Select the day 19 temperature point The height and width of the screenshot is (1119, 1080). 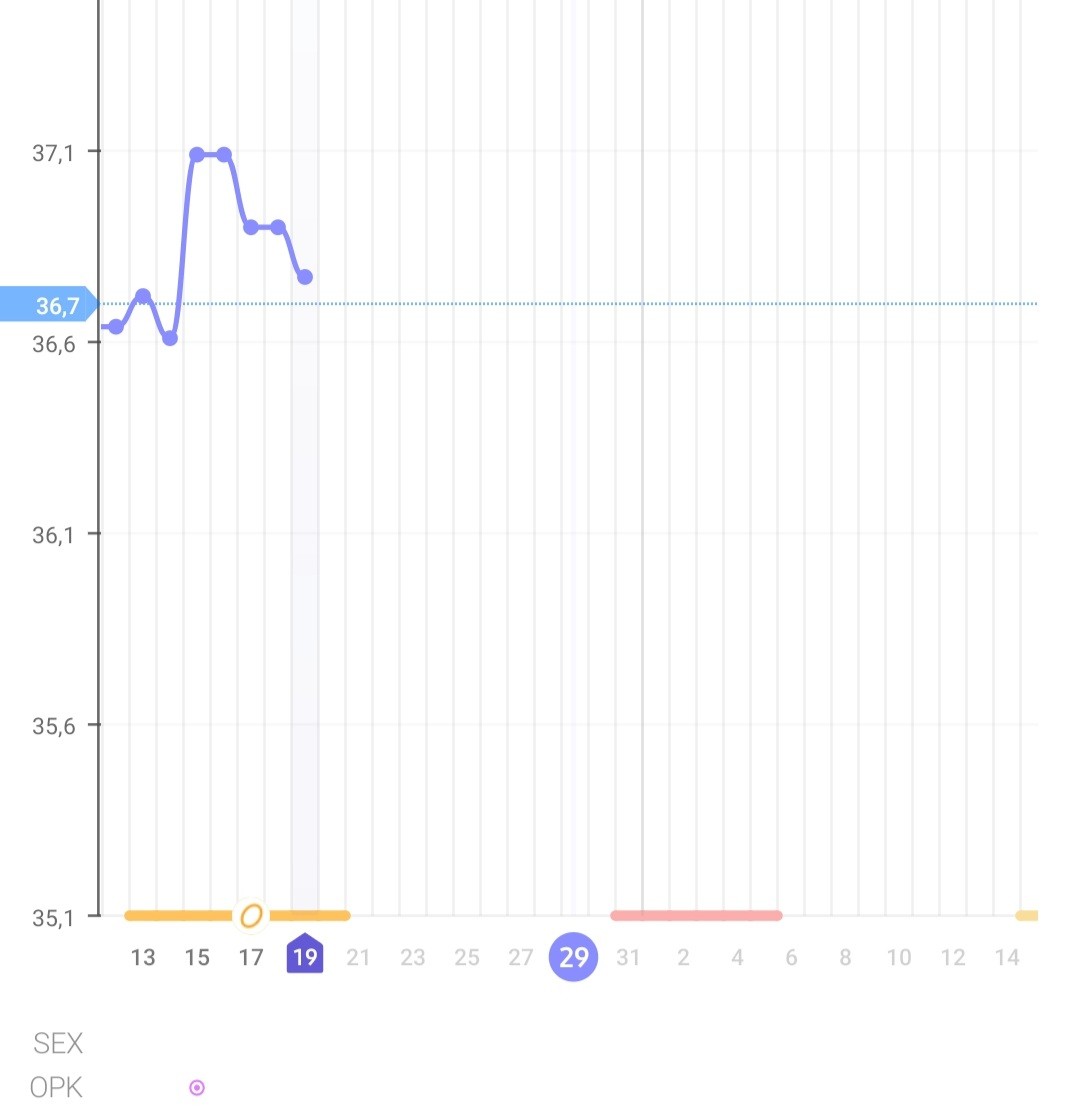305,276
